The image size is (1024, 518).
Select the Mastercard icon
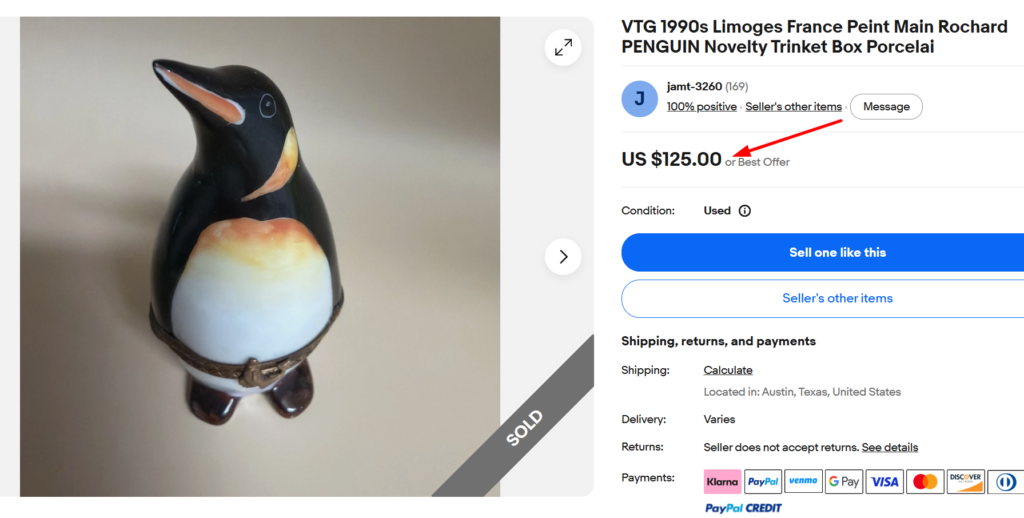tap(925, 482)
